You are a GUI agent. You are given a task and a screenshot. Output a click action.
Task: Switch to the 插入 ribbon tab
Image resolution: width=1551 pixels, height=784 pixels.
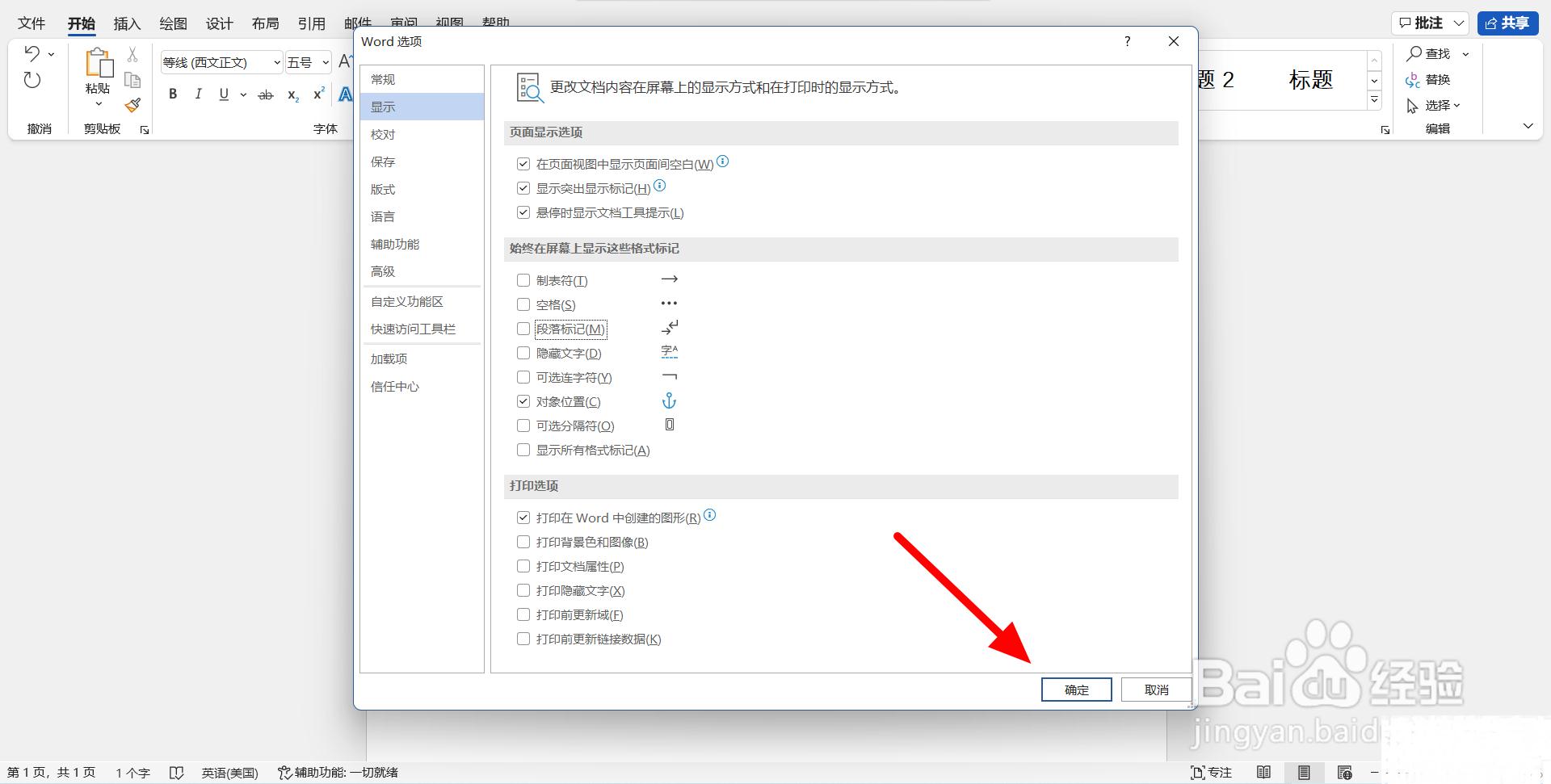[125, 23]
